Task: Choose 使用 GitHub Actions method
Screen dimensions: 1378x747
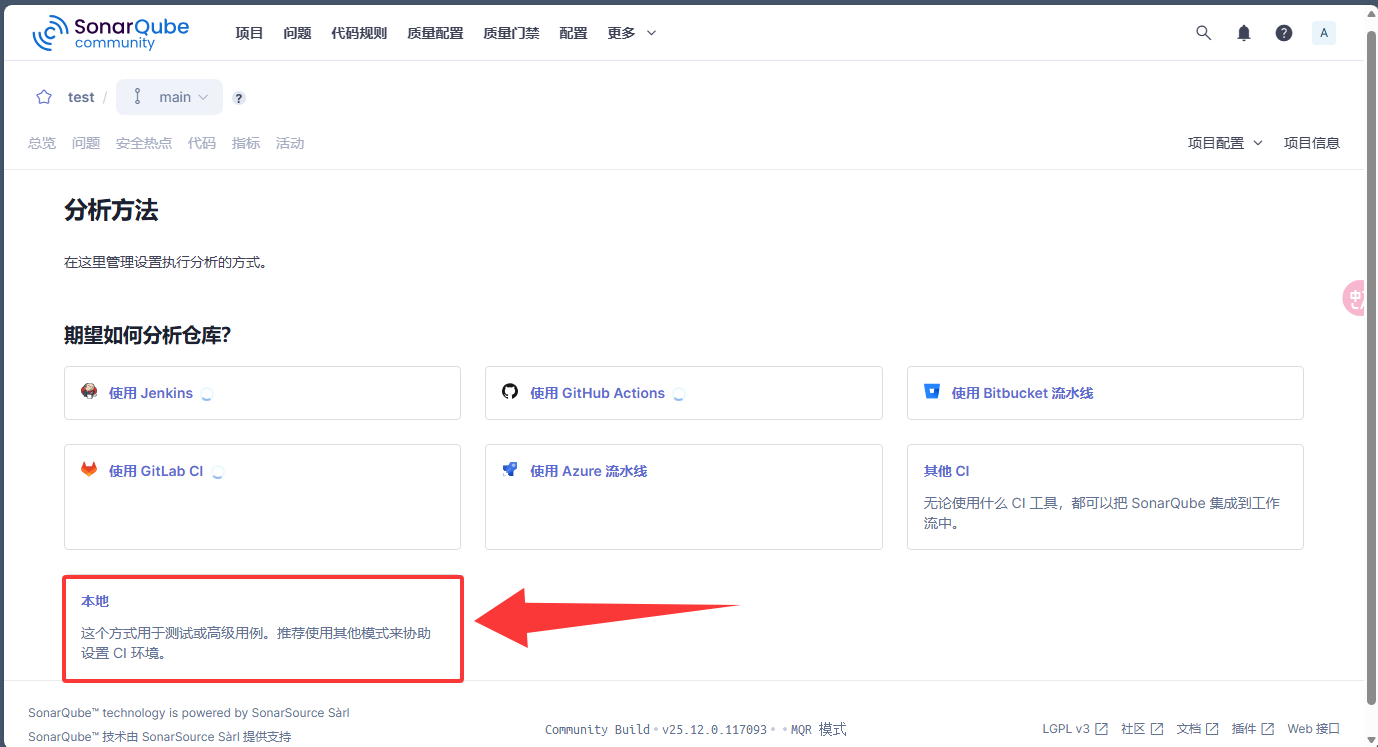Action: tap(684, 392)
